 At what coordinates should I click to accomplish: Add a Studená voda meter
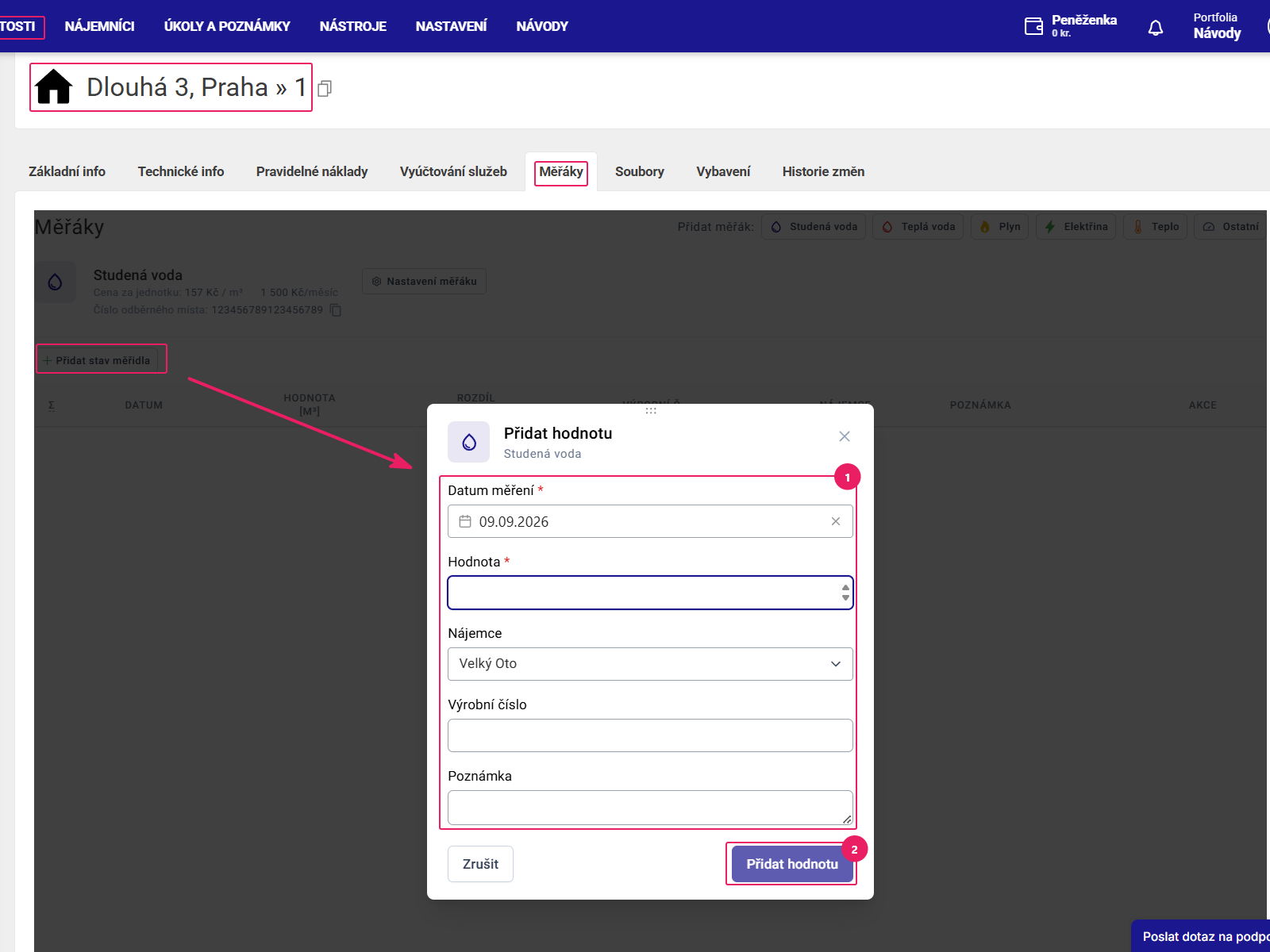click(814, 227)
